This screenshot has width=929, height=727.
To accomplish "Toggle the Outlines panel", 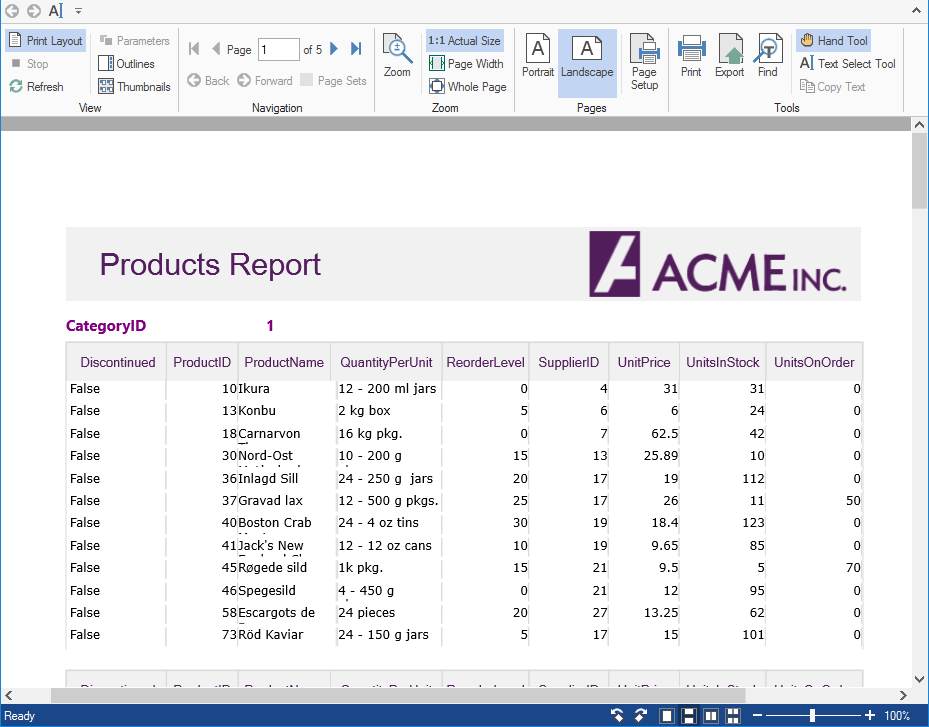I will (126, 64).
